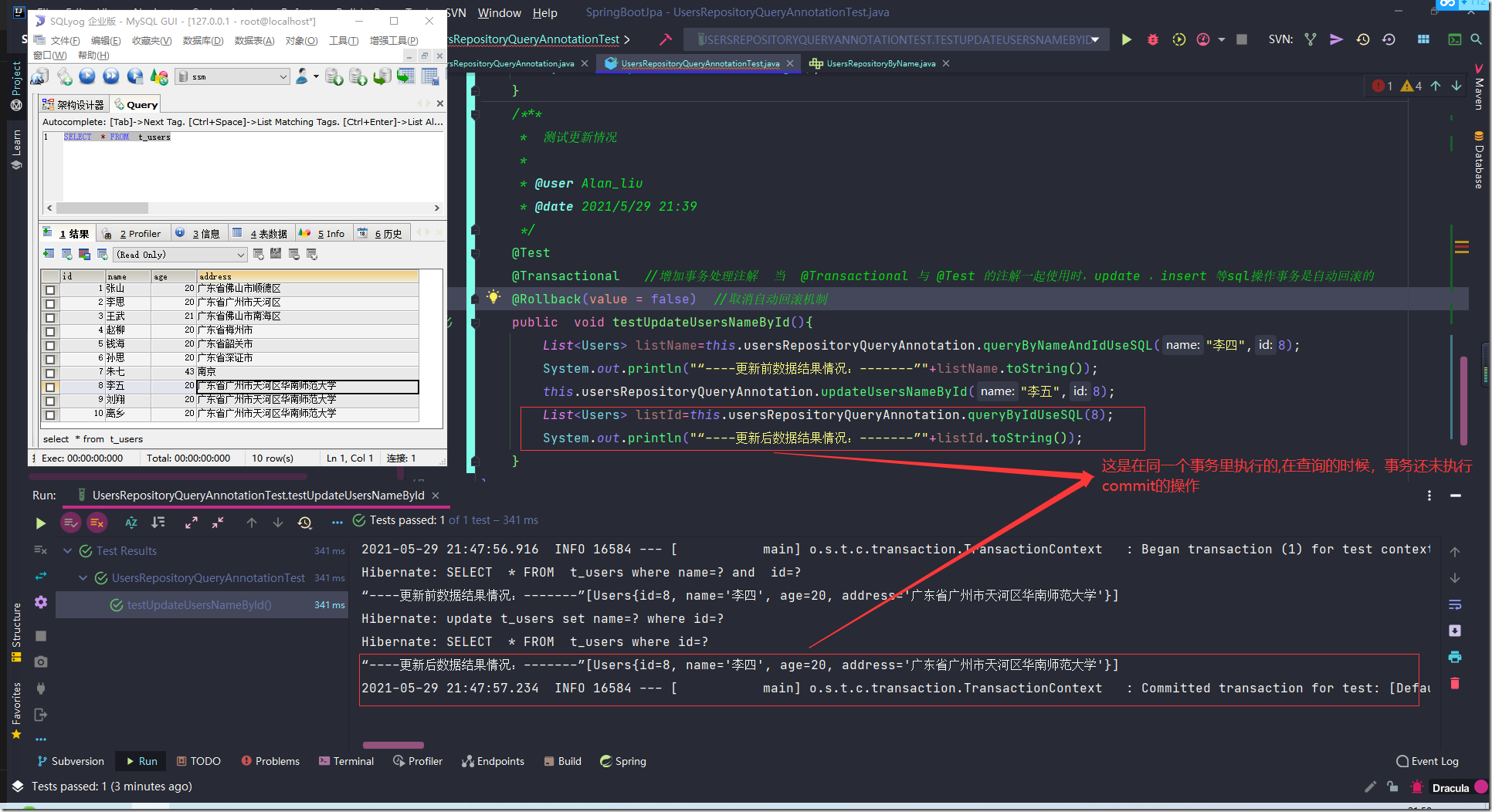Click the SQL query editor text area
The image size is (1492, 812).
pos(252,166)
